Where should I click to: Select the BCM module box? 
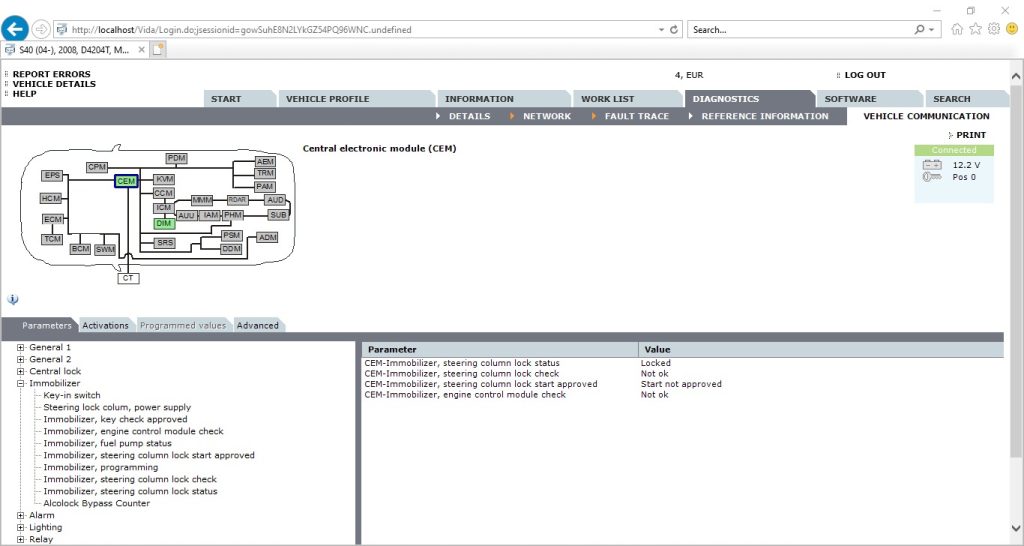80,249
